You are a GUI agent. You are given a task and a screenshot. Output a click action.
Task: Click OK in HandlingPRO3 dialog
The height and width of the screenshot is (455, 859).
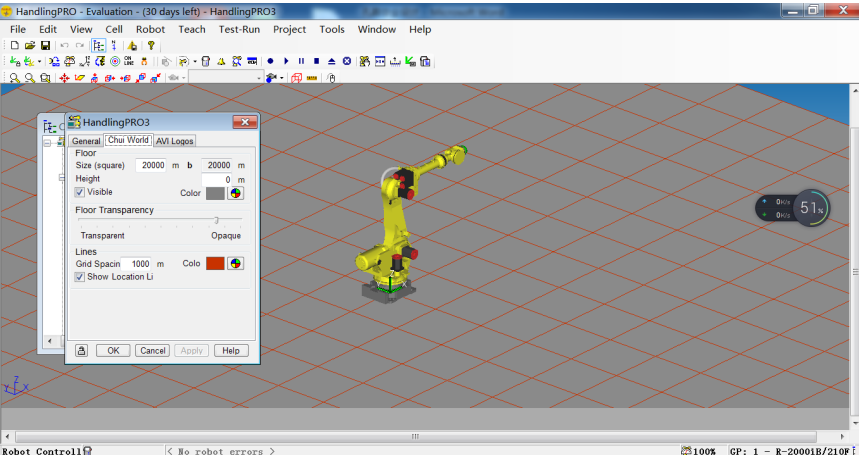point(113,350)
